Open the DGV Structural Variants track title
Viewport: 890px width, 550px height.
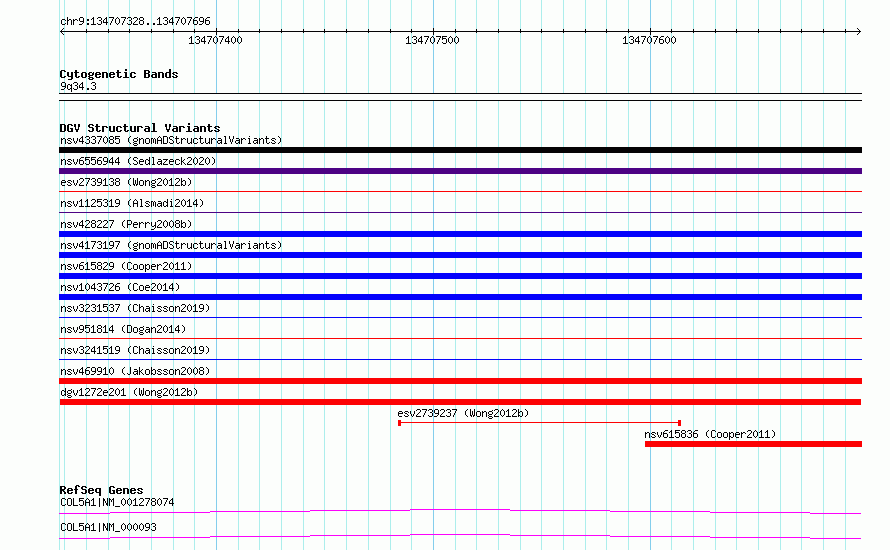tap(140, 128)
